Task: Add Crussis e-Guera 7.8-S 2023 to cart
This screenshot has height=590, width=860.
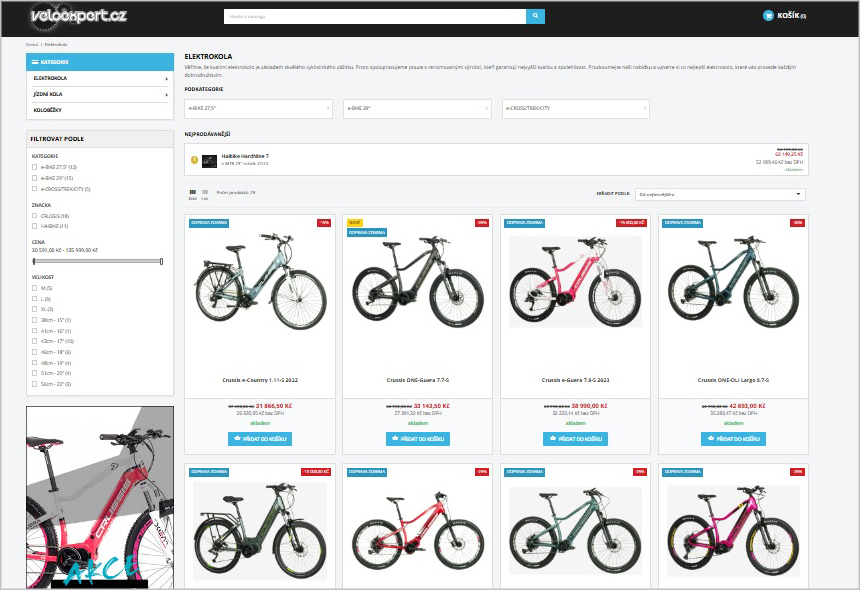Action: coord(575,439)
